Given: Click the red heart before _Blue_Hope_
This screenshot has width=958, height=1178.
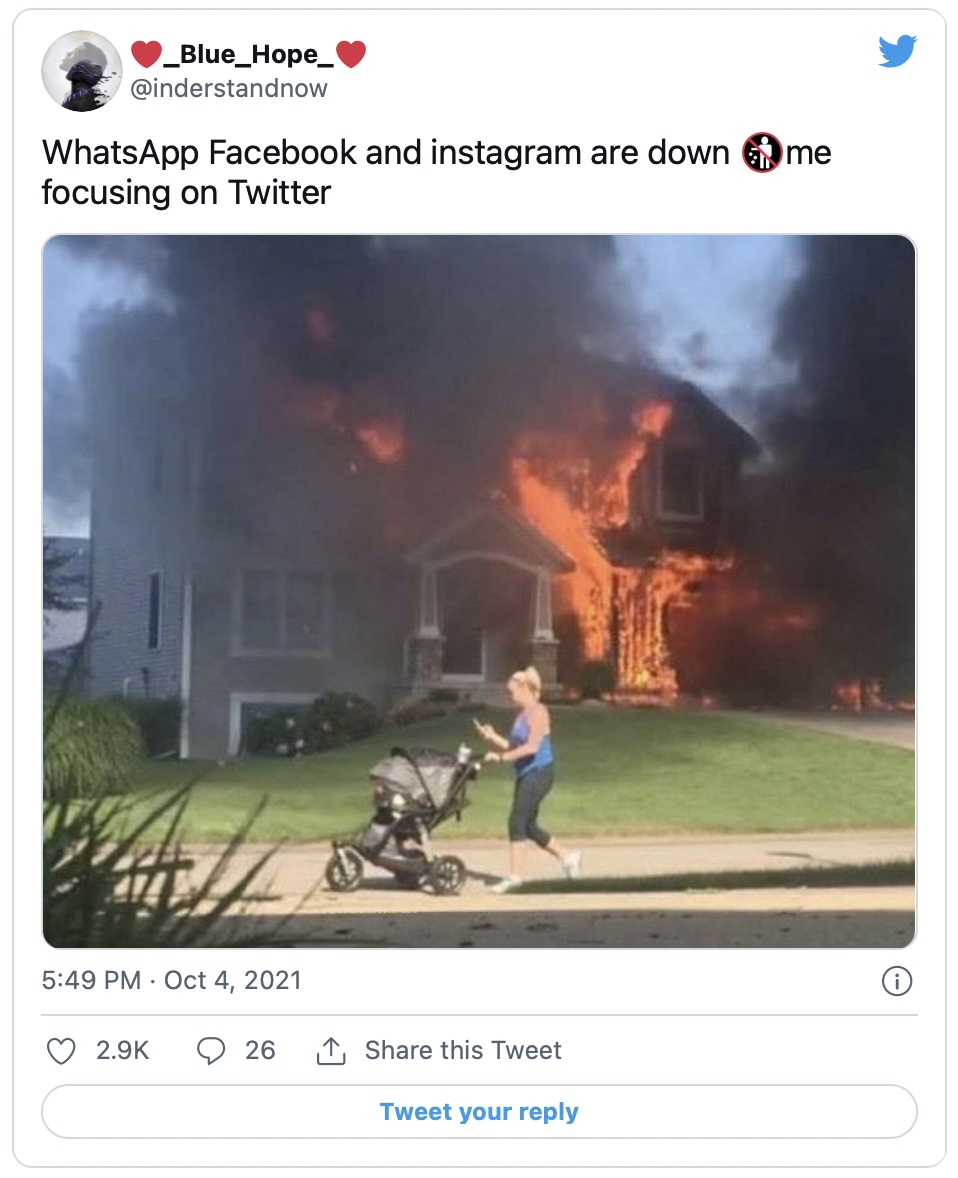Looking at the screenshot, I should 146,55.
